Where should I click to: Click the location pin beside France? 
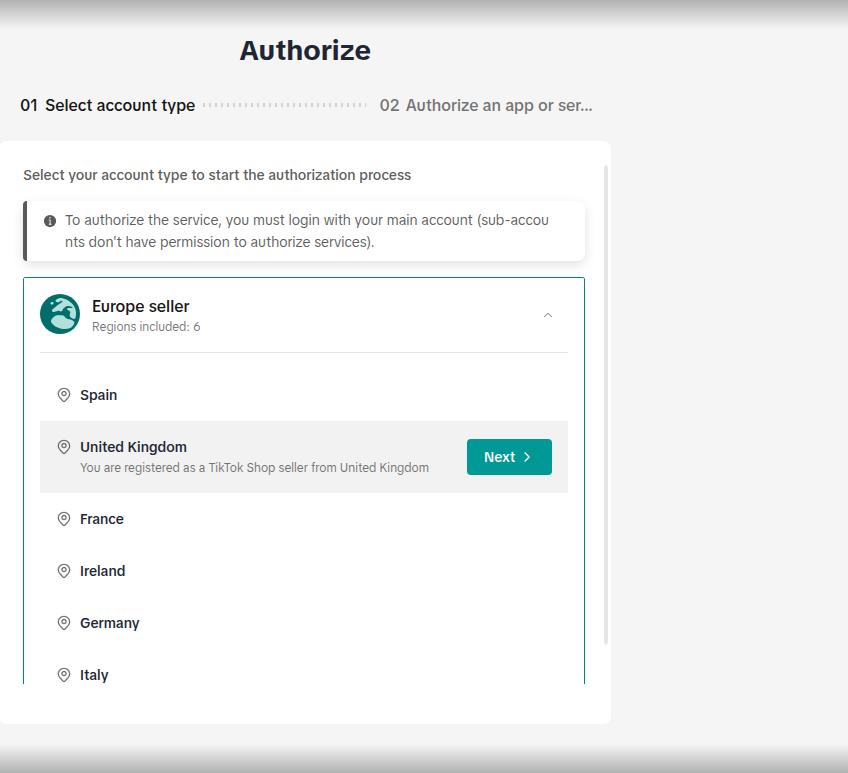[x=64, y=519]
